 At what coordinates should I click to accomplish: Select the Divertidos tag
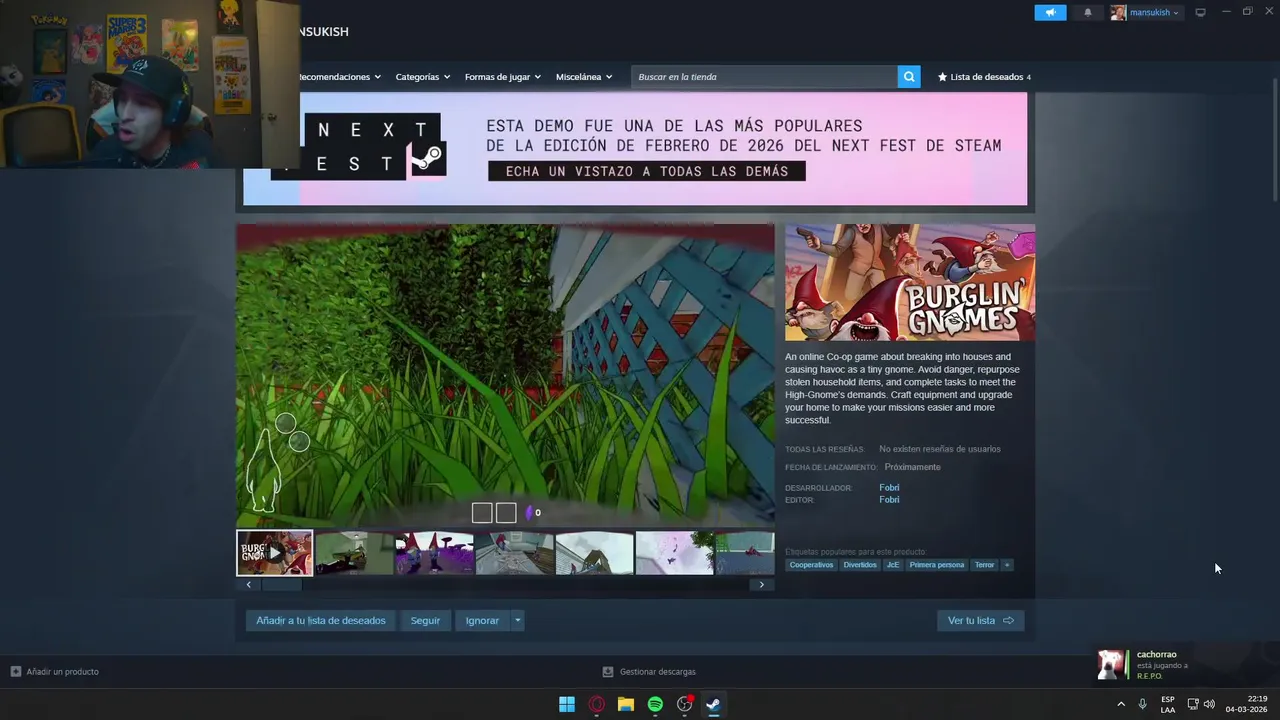860,565
